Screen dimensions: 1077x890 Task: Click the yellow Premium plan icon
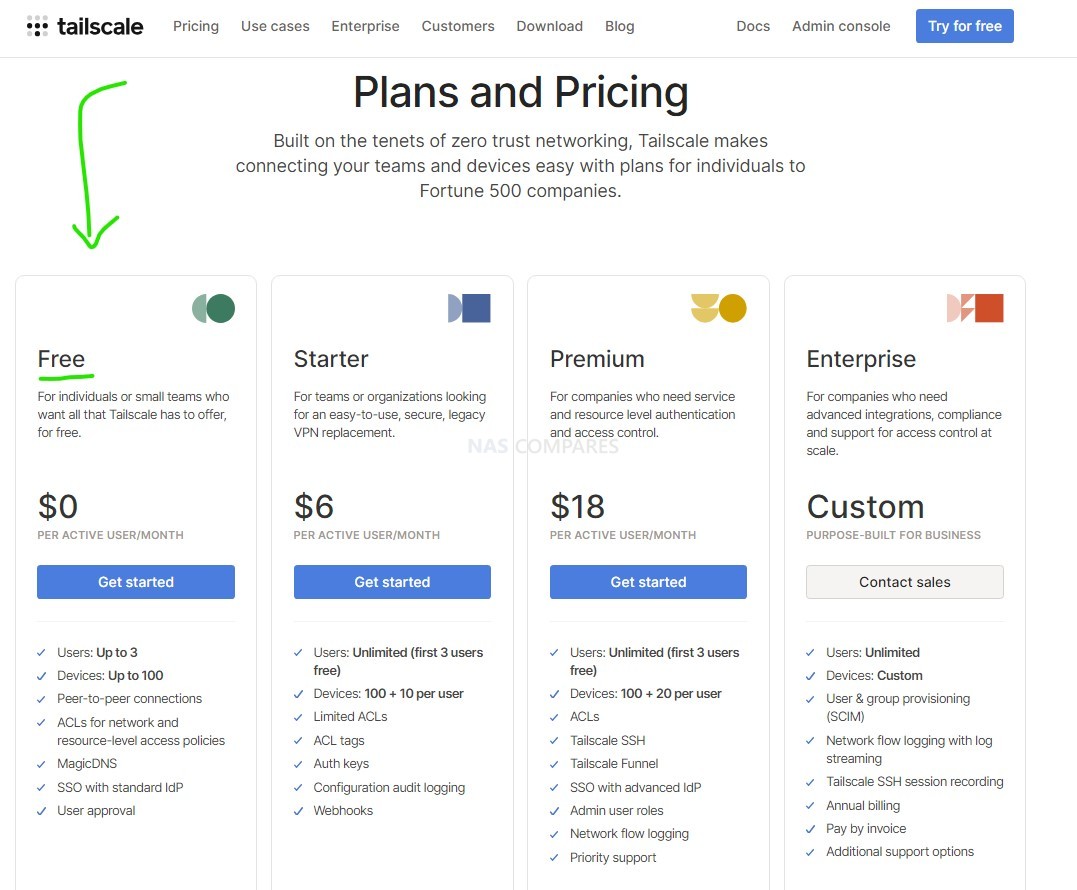[718, 308]
